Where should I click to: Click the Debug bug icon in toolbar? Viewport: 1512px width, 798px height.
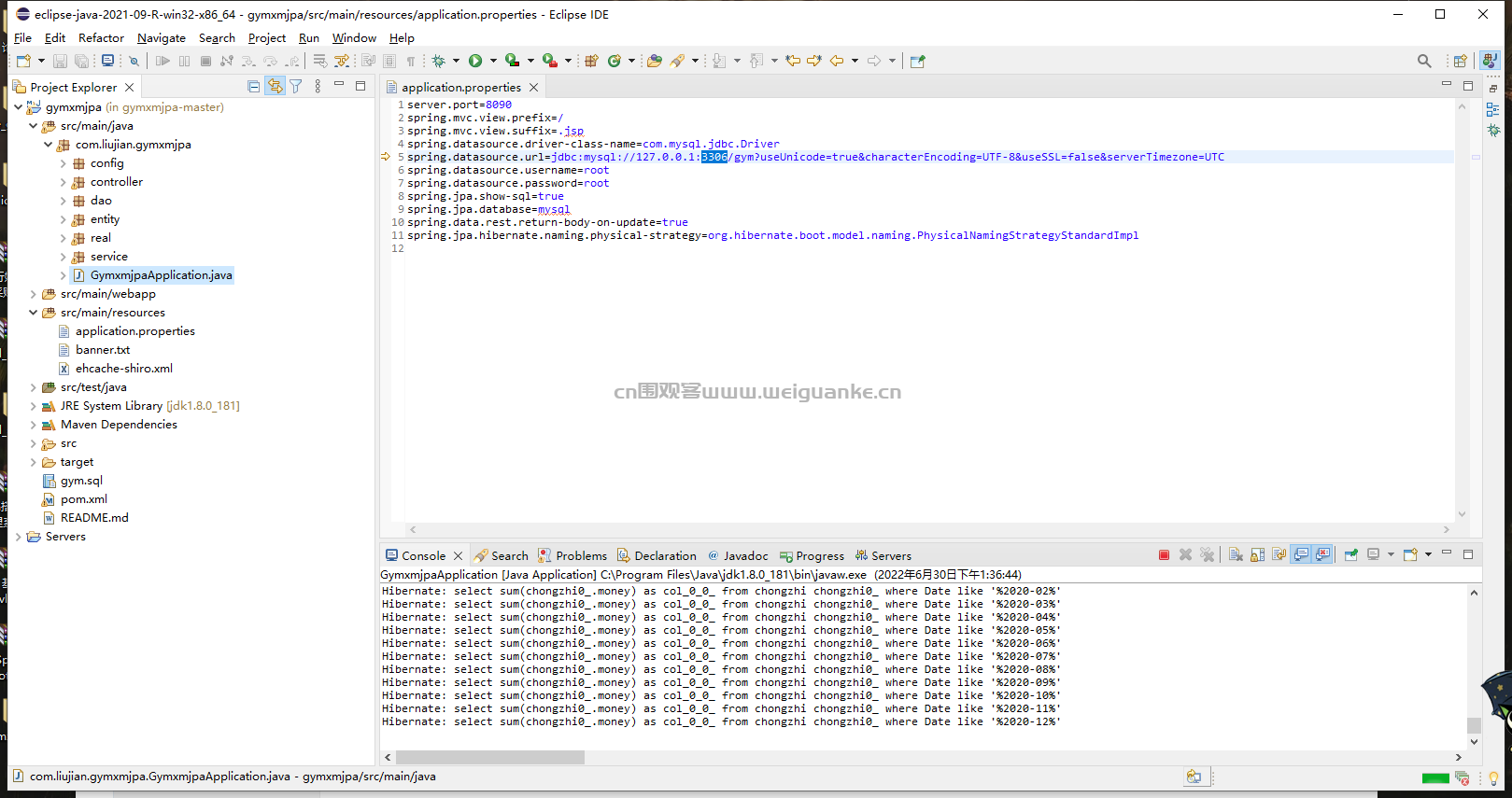click(x=438, y=61)
